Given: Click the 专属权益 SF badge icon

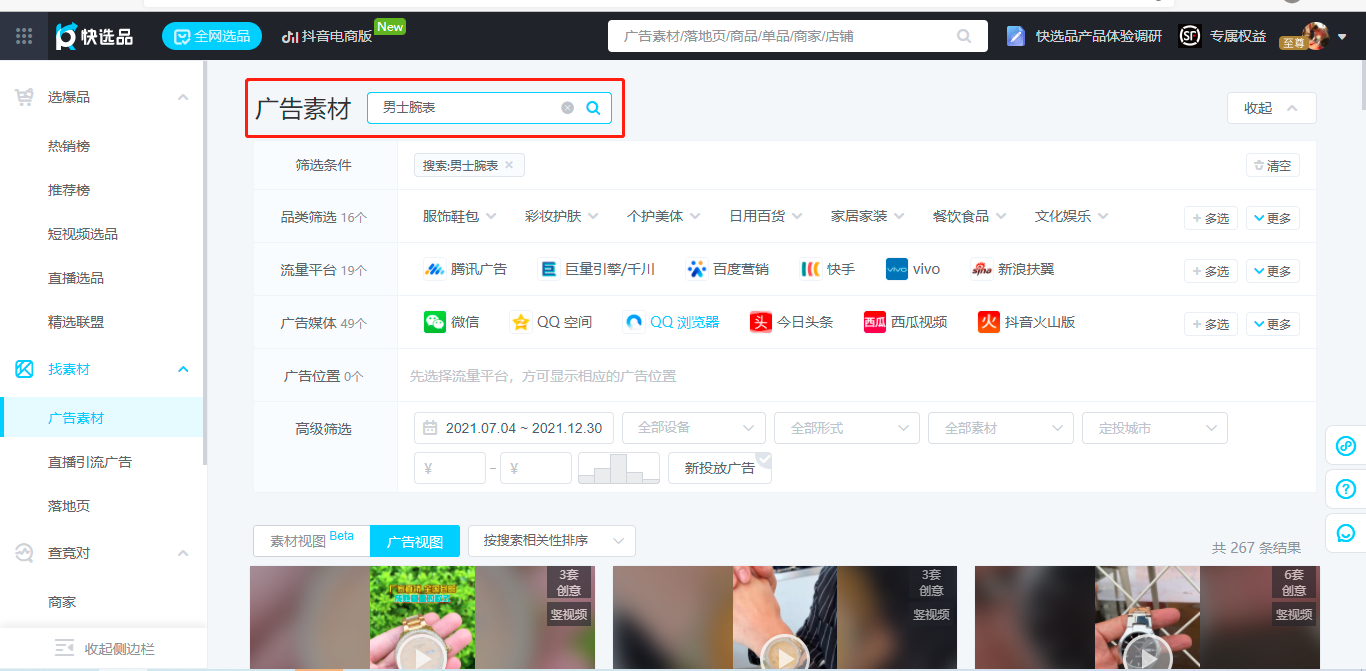Looking at the screenshot, I should 1189,36.
